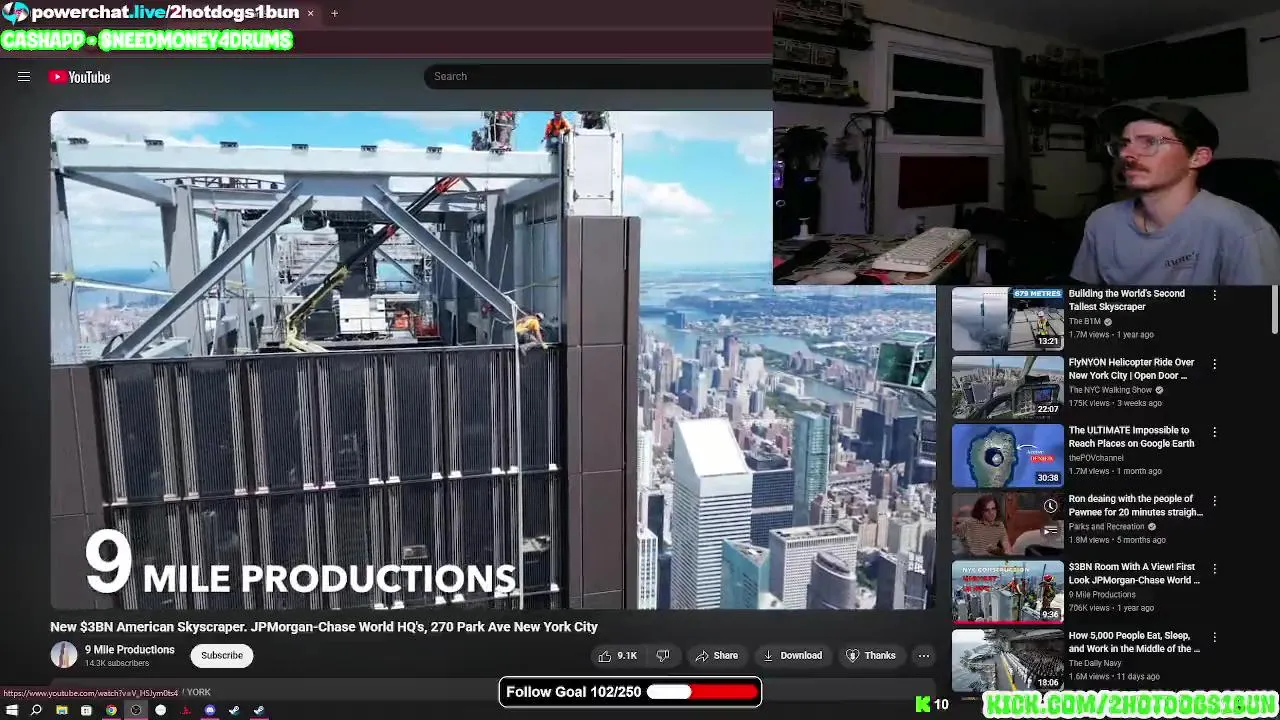Close the powerchat.live browser tab
Viewport: 1280px width, 720px height.
click(310, 13)
